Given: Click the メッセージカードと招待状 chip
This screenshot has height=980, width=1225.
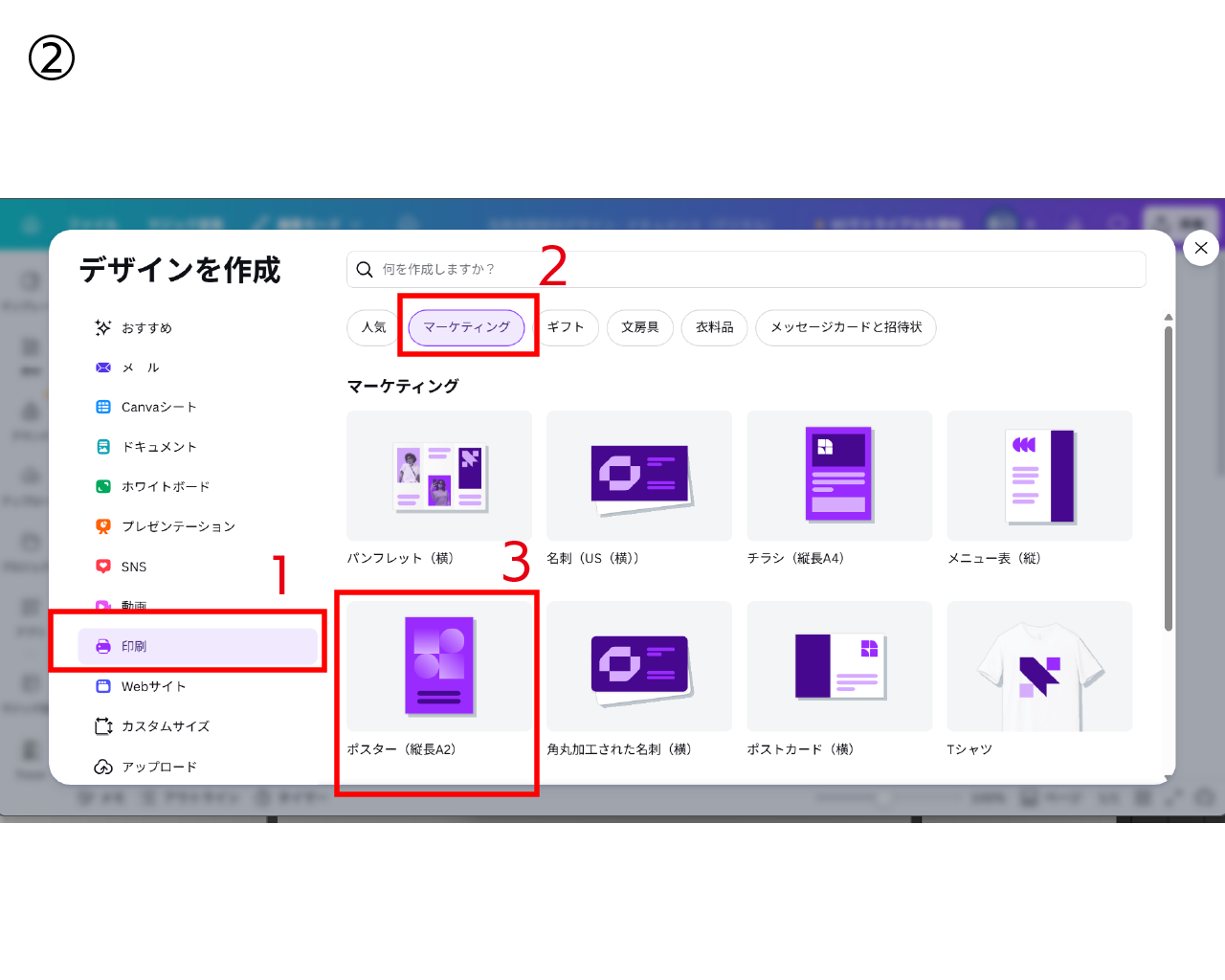Looking at the screenshot, I should point(845,327).
